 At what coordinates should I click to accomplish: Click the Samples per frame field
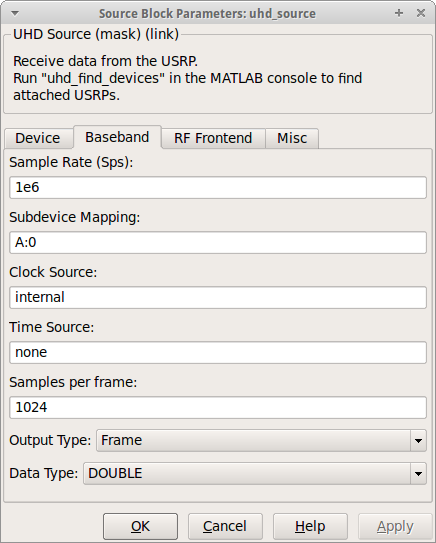pos(218,407)
